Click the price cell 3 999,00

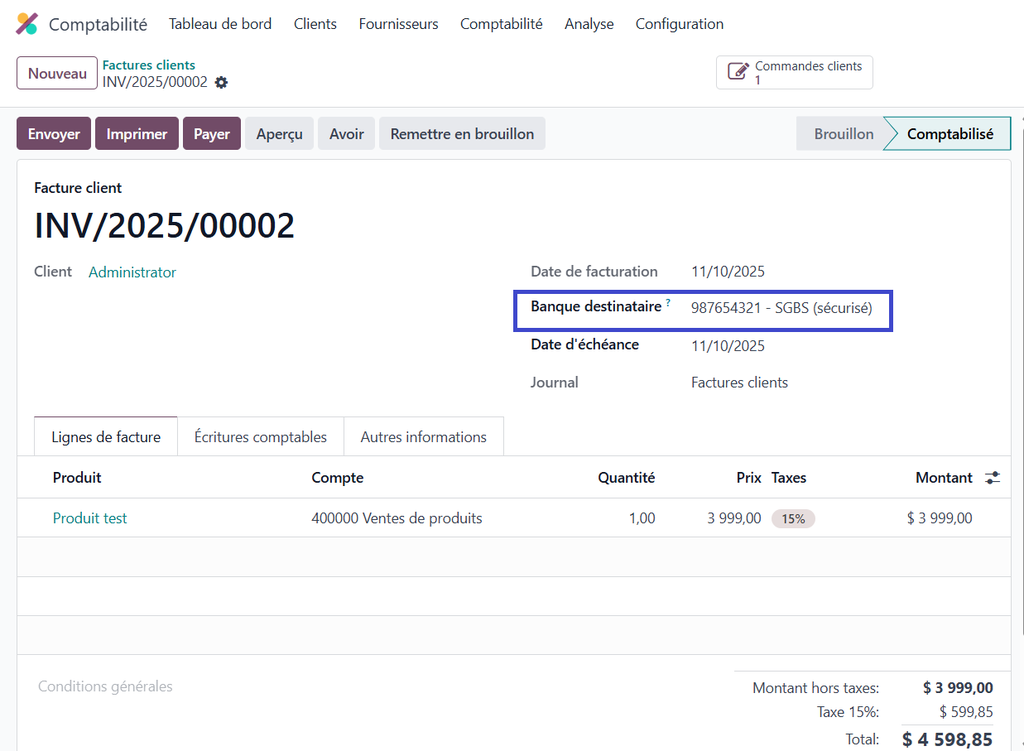tap(734, 518)
